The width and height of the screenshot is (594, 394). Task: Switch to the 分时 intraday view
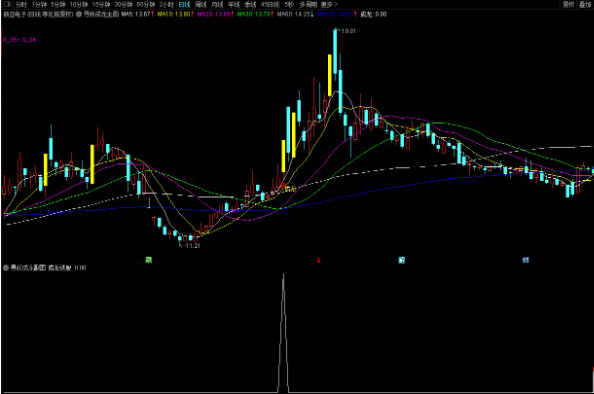click(x=21, y=5)
